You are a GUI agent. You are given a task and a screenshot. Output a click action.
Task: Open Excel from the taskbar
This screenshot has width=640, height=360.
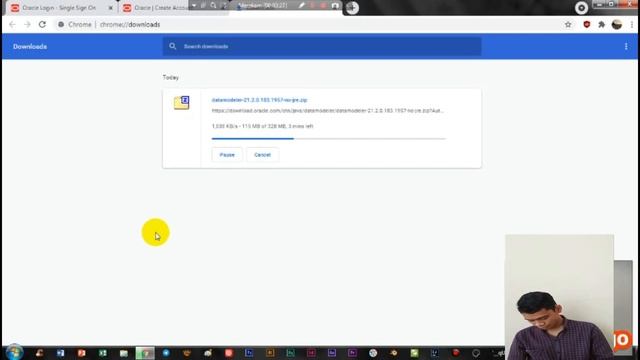[102, 353]
